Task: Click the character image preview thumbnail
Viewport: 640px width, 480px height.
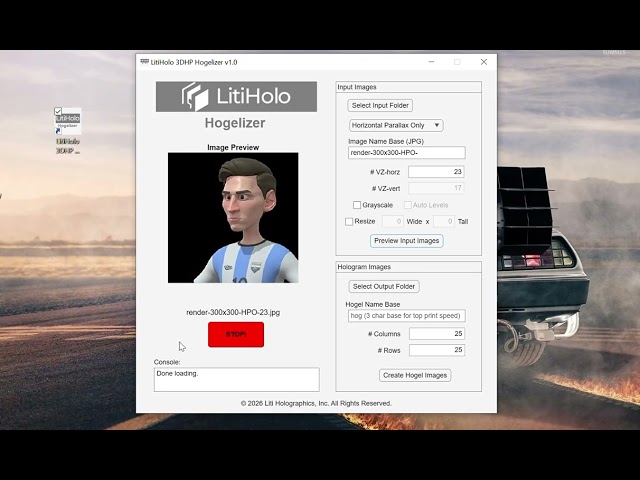Action: [233, 218]
